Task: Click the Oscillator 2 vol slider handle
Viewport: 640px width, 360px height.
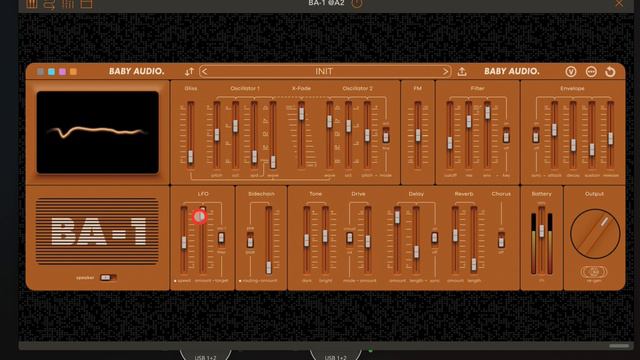Action: pyautogui.click(x=348, y=126)
